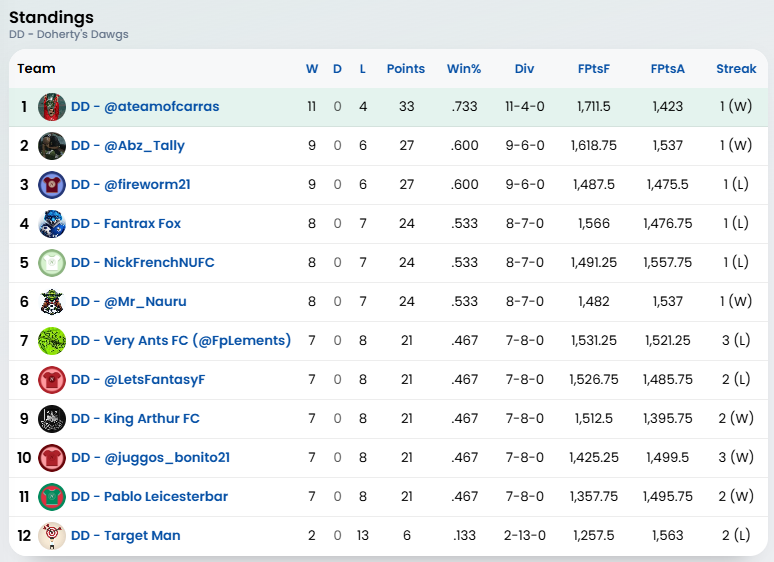Select the 1,563 FPtsA value
Screen dimensions: 774x562
[667, 535]
